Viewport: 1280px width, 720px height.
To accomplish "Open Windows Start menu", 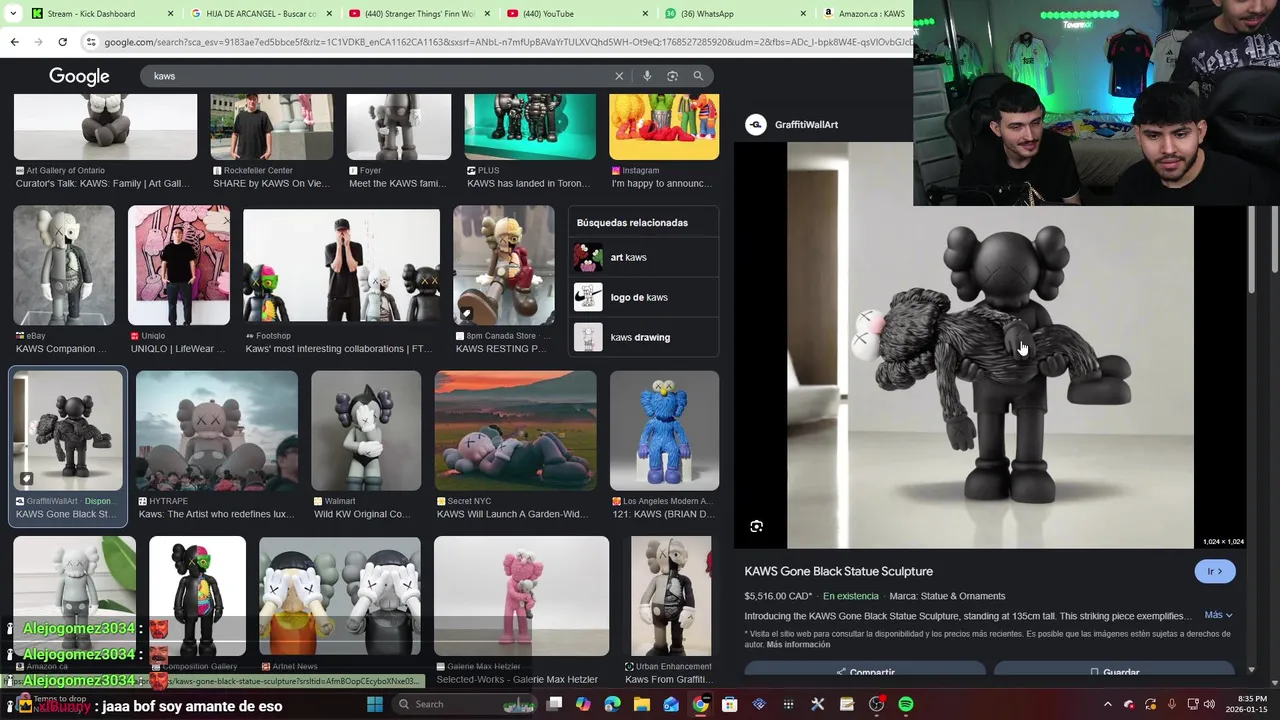I will (x=375, y=704).
